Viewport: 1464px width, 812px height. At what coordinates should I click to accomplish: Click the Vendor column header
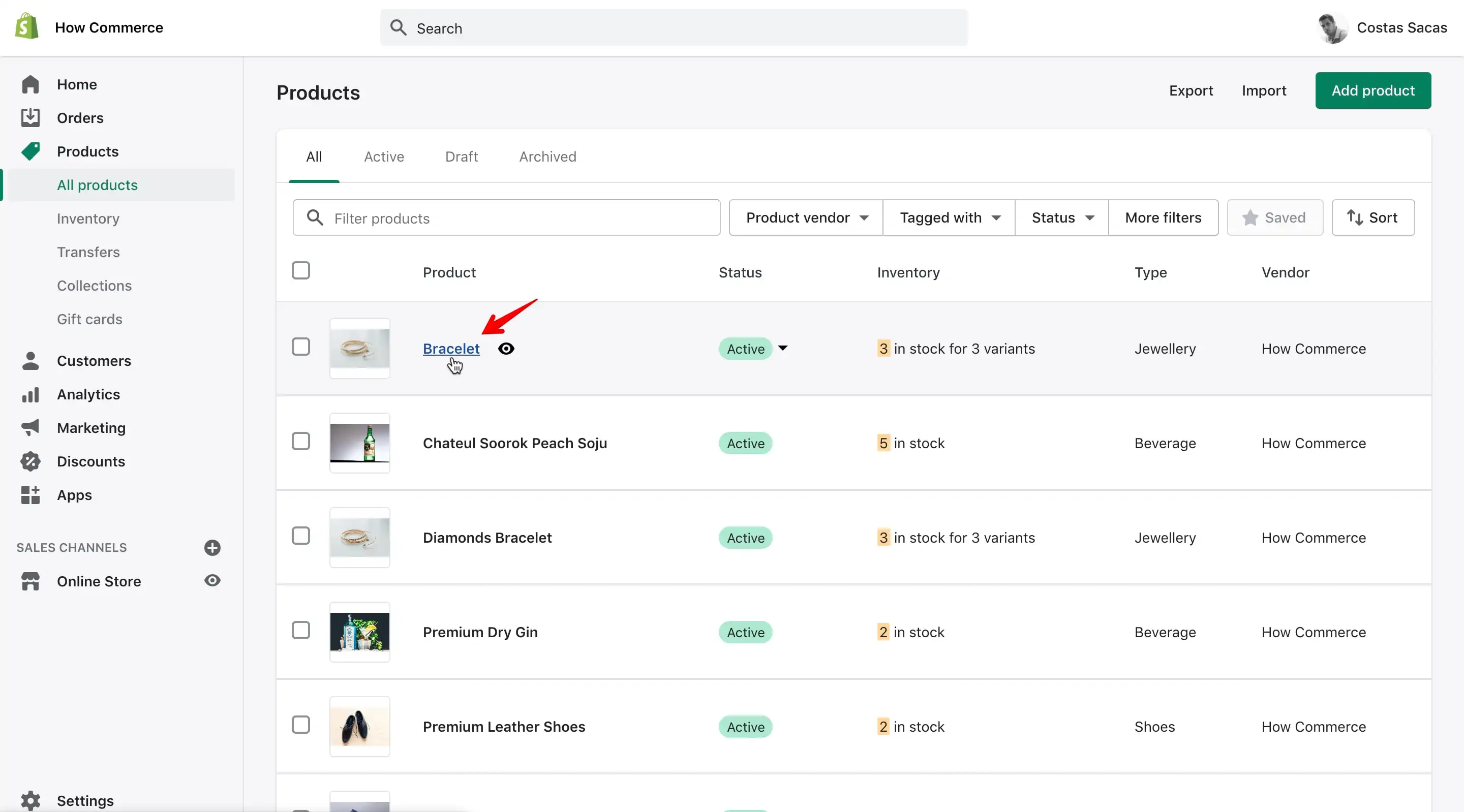click(1286, 273)
